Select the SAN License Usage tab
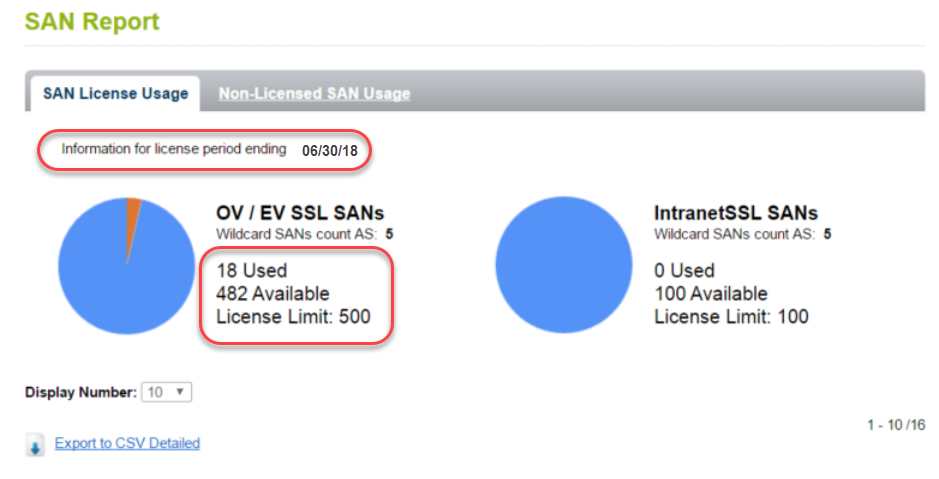939x479 pixels. click(115, 94)
